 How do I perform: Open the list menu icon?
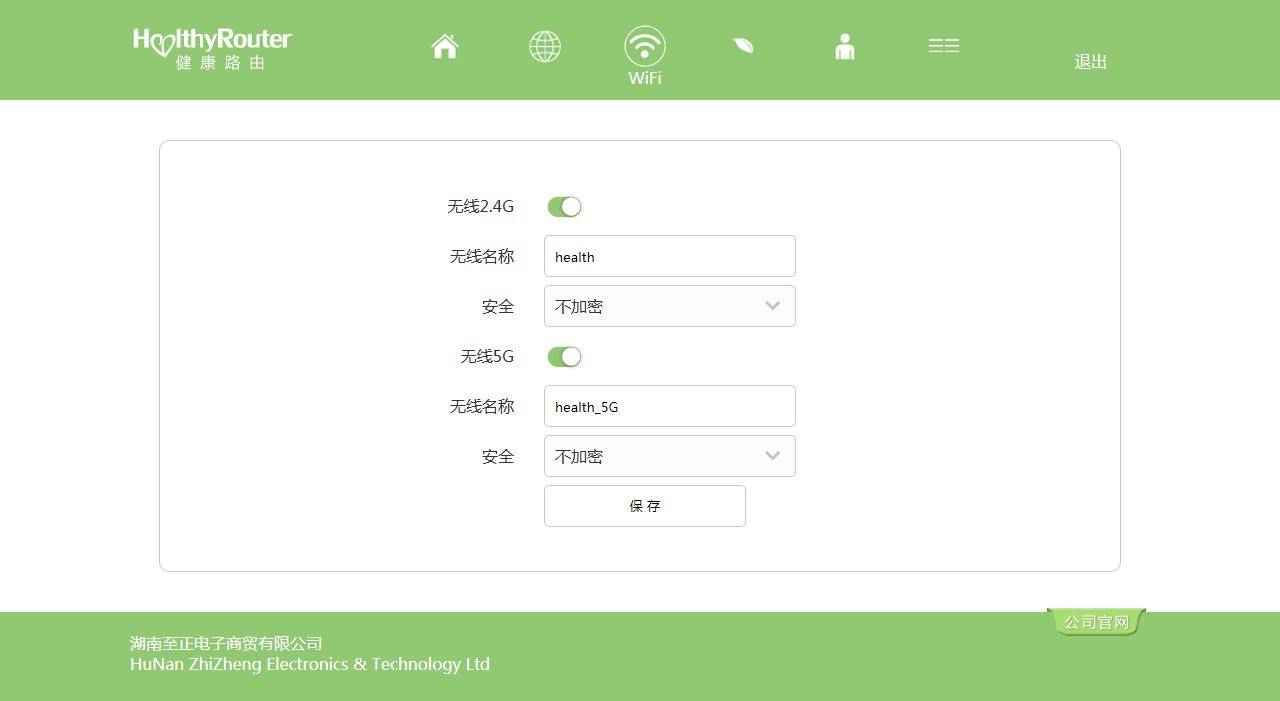point(943,46)
